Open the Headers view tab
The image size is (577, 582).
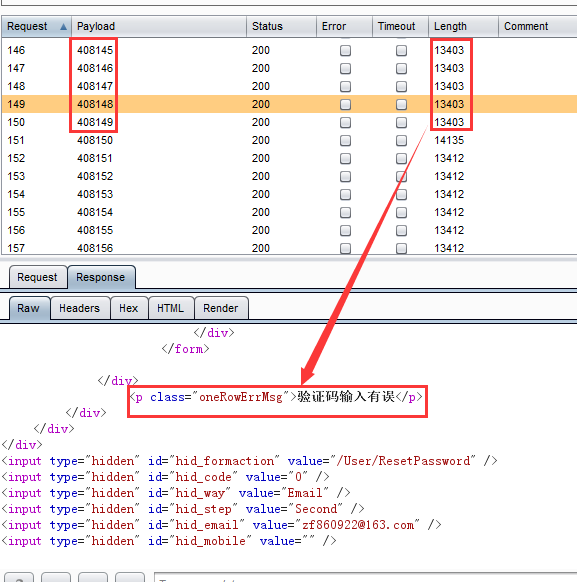point(79,308)
